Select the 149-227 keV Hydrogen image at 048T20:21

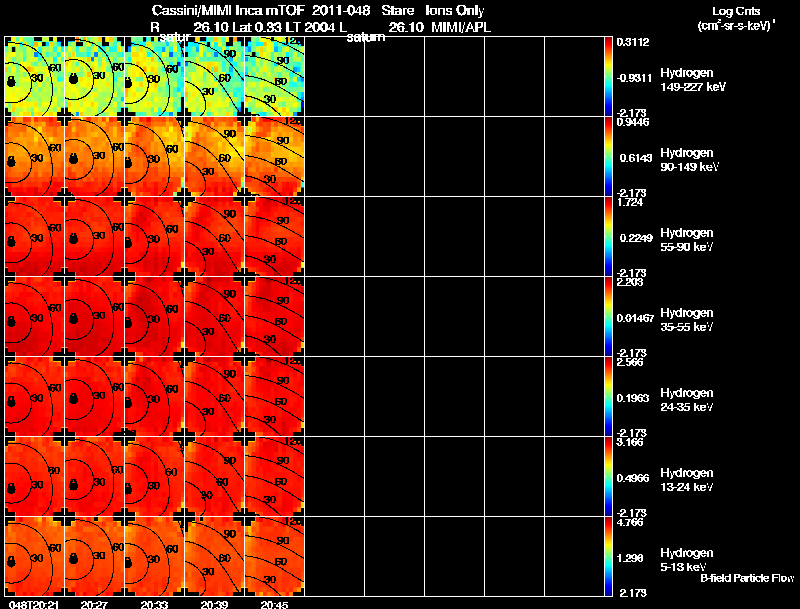click(35, 76)
